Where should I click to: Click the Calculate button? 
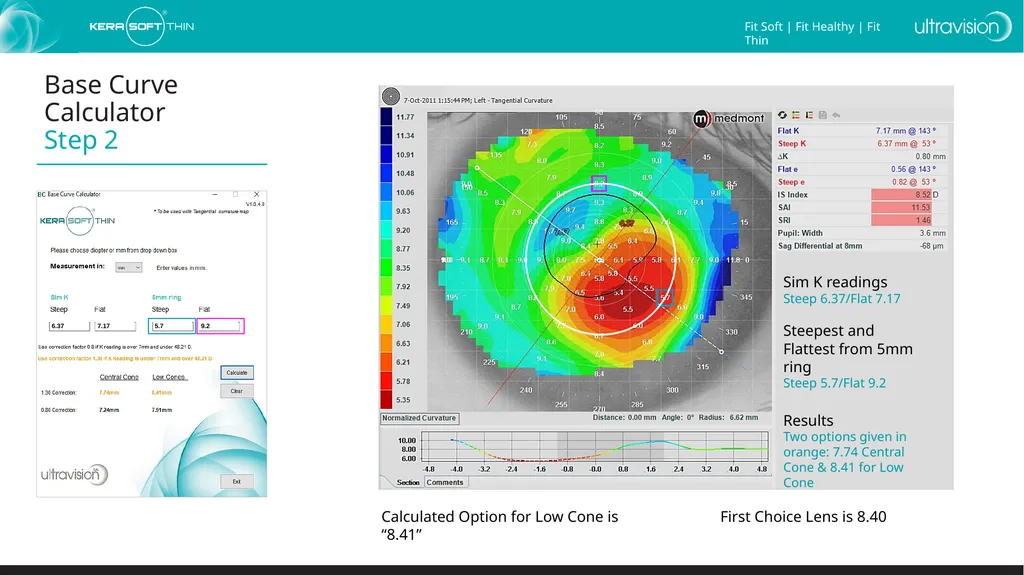236,372
